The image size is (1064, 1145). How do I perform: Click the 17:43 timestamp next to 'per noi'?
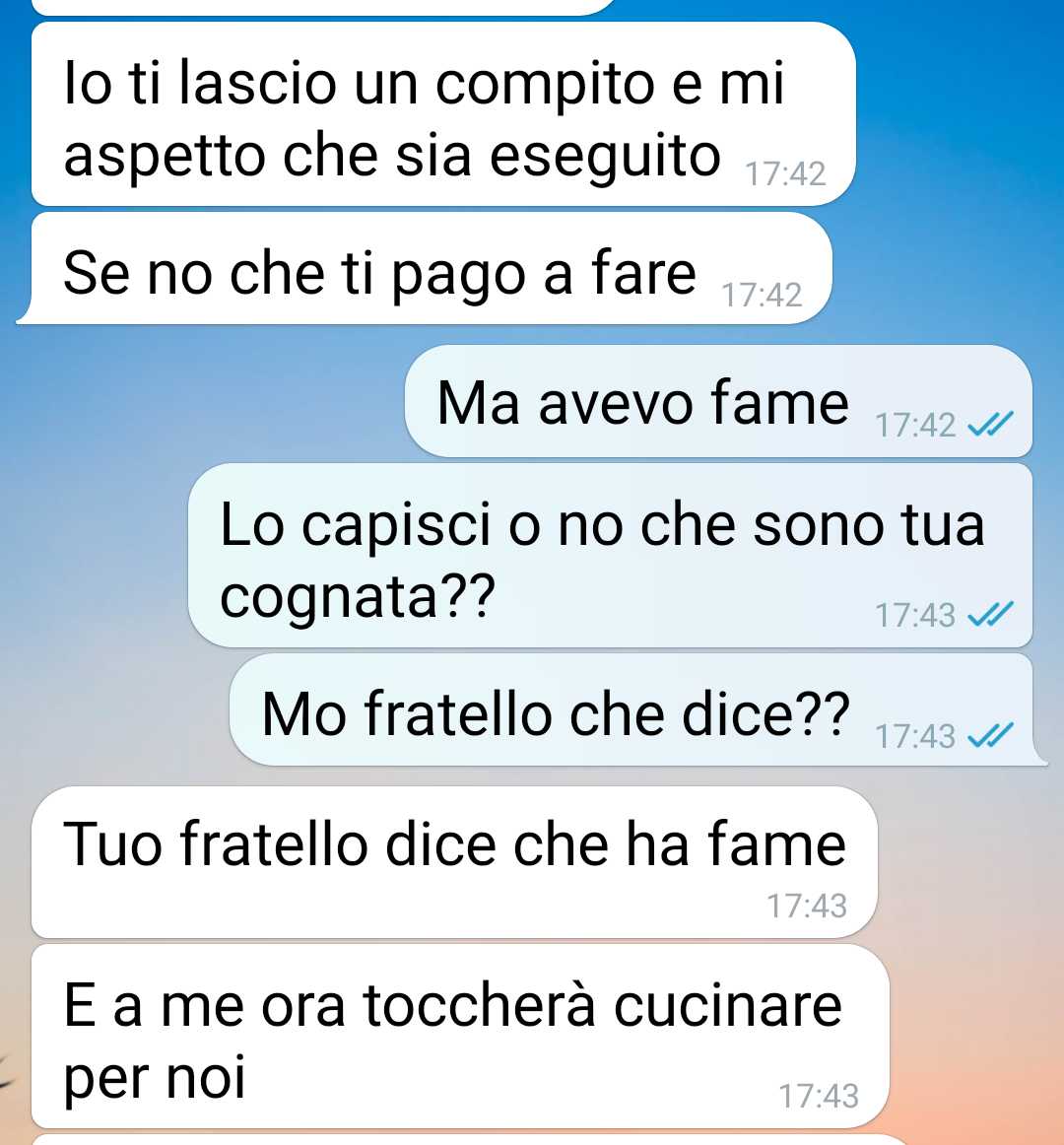[x=819, y=1096]
